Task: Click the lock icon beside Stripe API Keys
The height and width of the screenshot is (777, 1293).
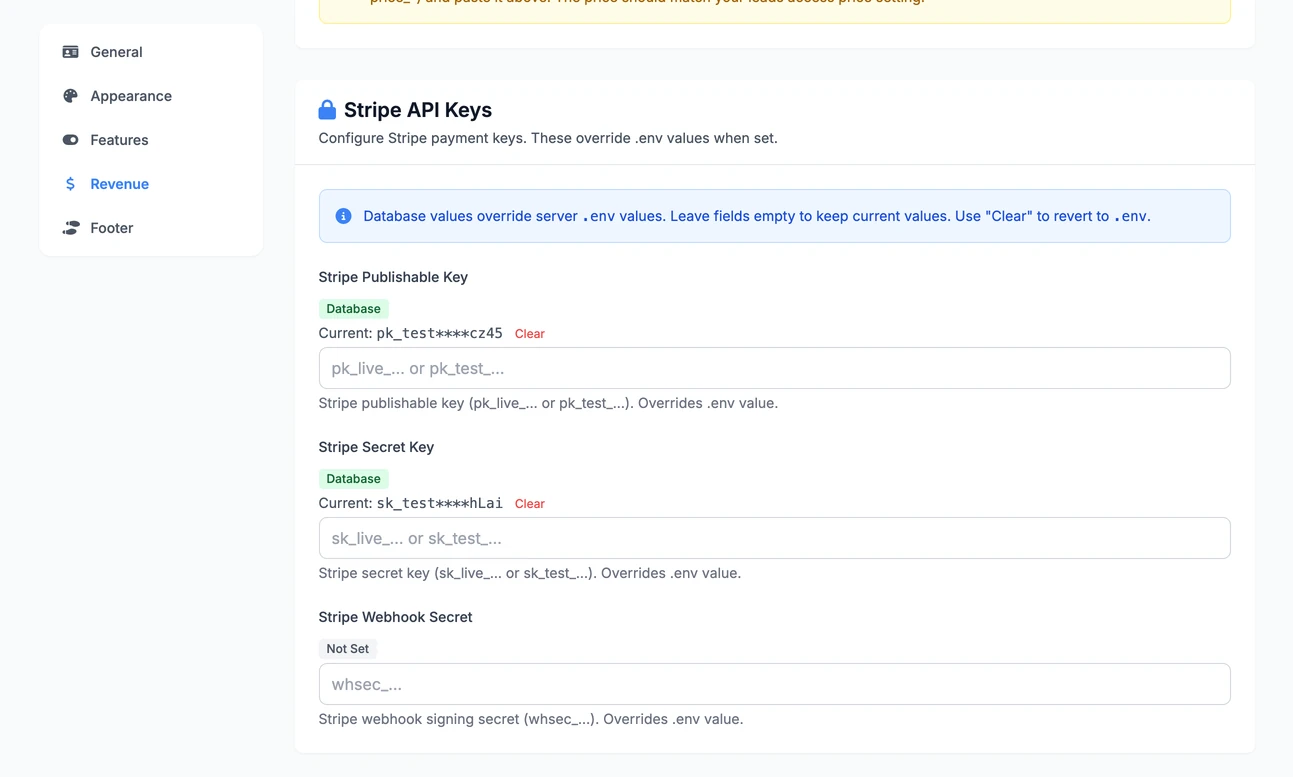Action: 327,109
